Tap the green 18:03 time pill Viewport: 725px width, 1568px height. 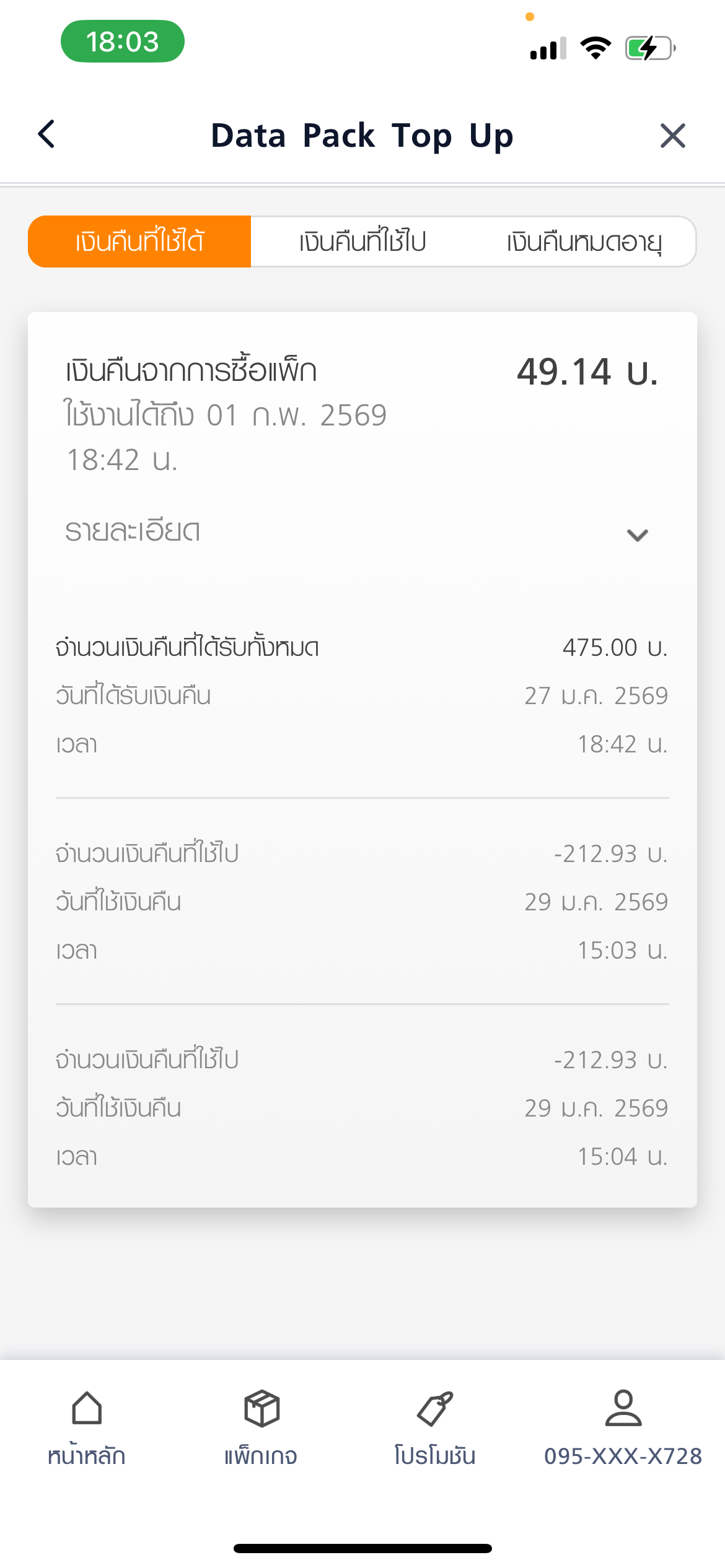click(123, 41)
